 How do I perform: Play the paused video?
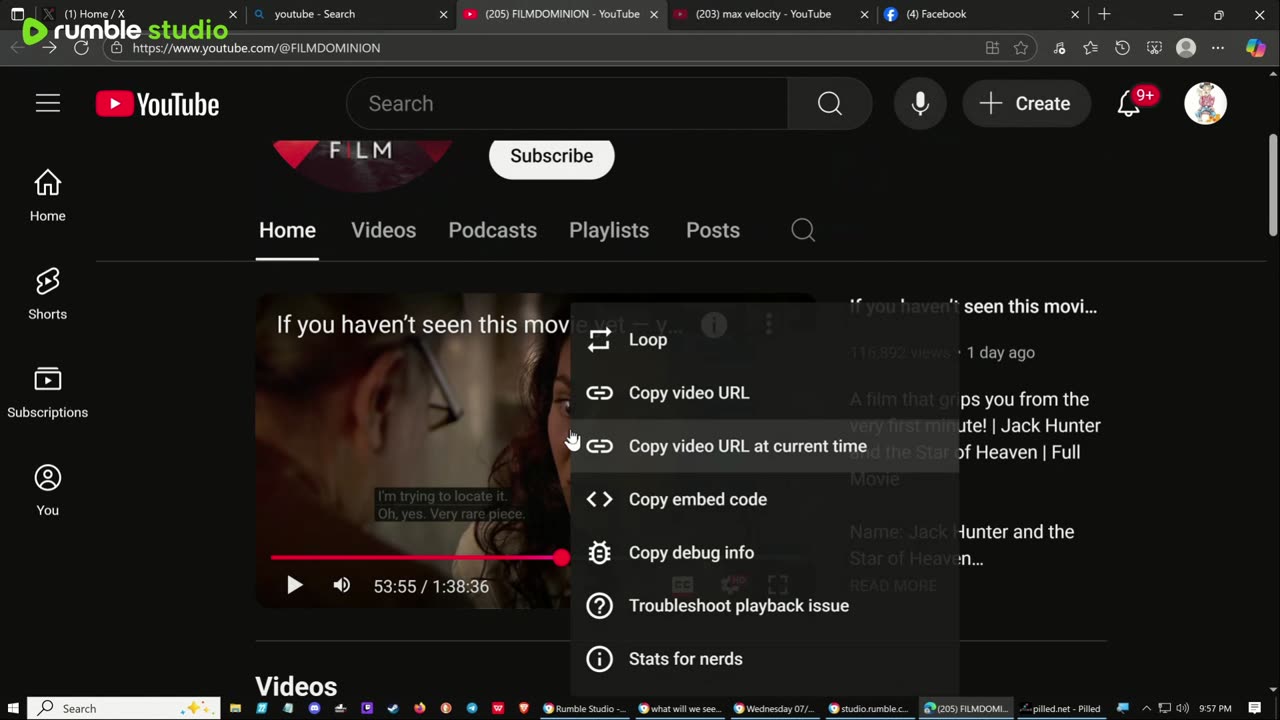pyautogui.click(x=294, y=586)
